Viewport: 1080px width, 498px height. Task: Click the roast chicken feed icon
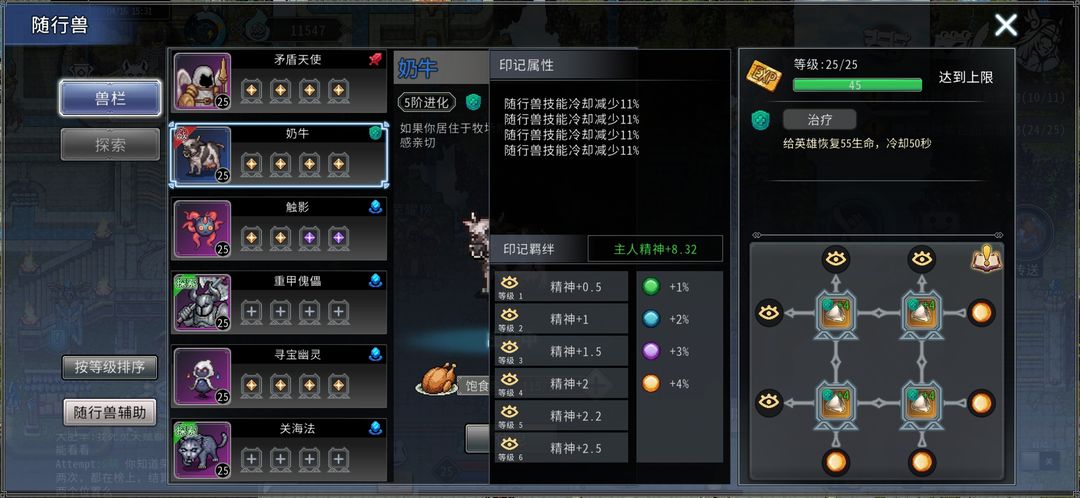coord(437,379)
